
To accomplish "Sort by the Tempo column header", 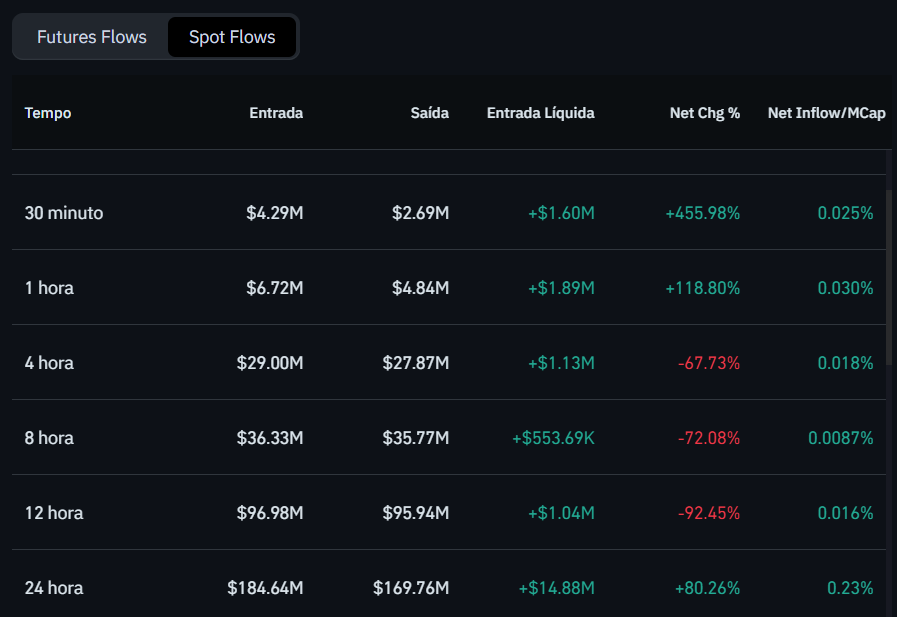I will click(x=47, y=113).
